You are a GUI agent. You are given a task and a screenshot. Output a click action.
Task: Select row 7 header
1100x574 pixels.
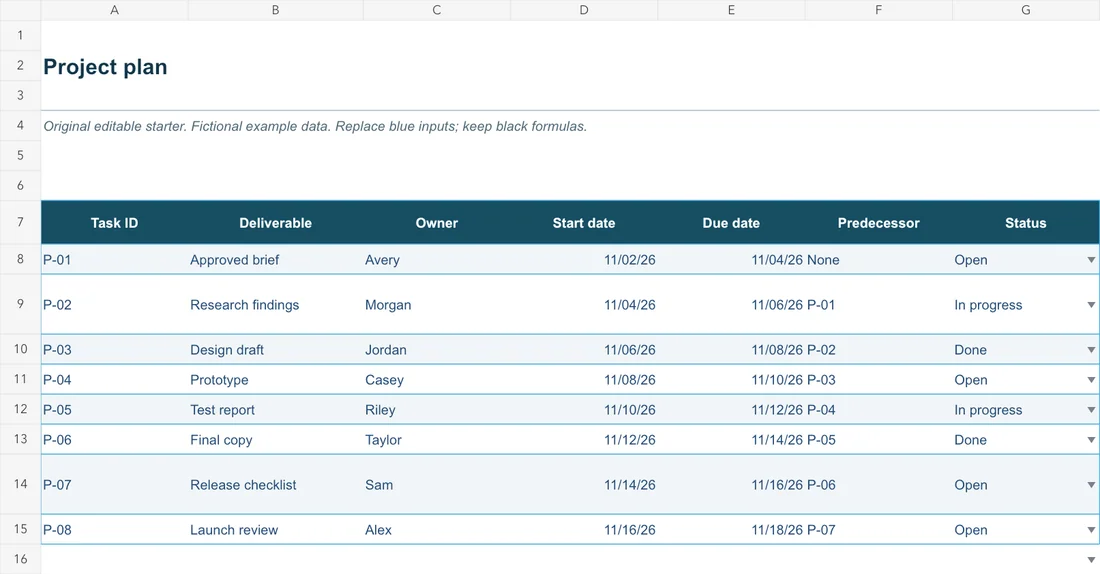20,222
